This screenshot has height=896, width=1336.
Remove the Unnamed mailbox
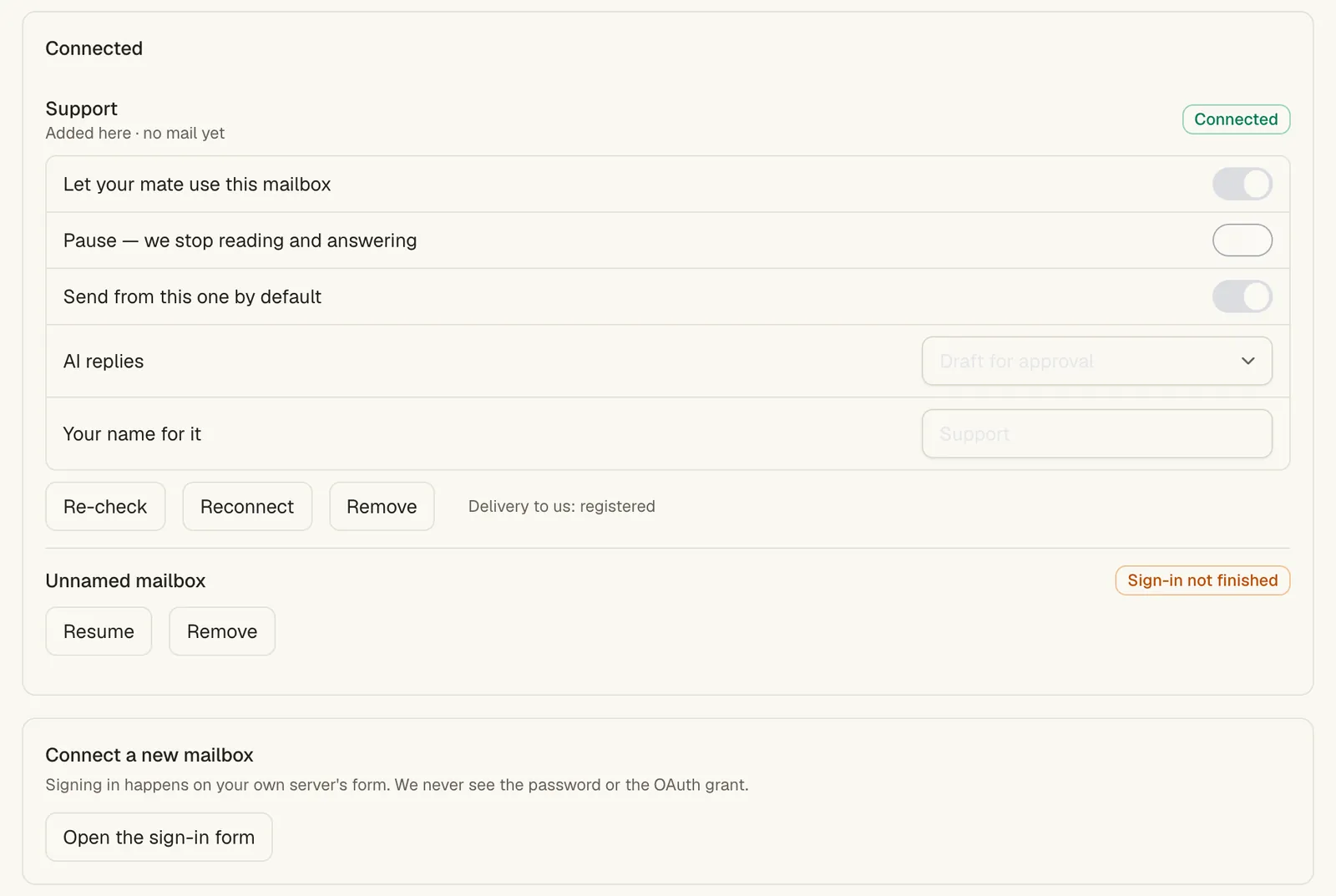[x=222, y=631]
